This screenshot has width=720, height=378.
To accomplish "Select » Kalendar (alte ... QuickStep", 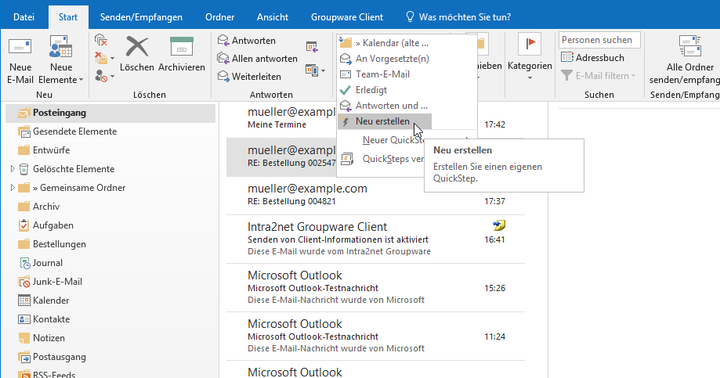I will (384, 43).
